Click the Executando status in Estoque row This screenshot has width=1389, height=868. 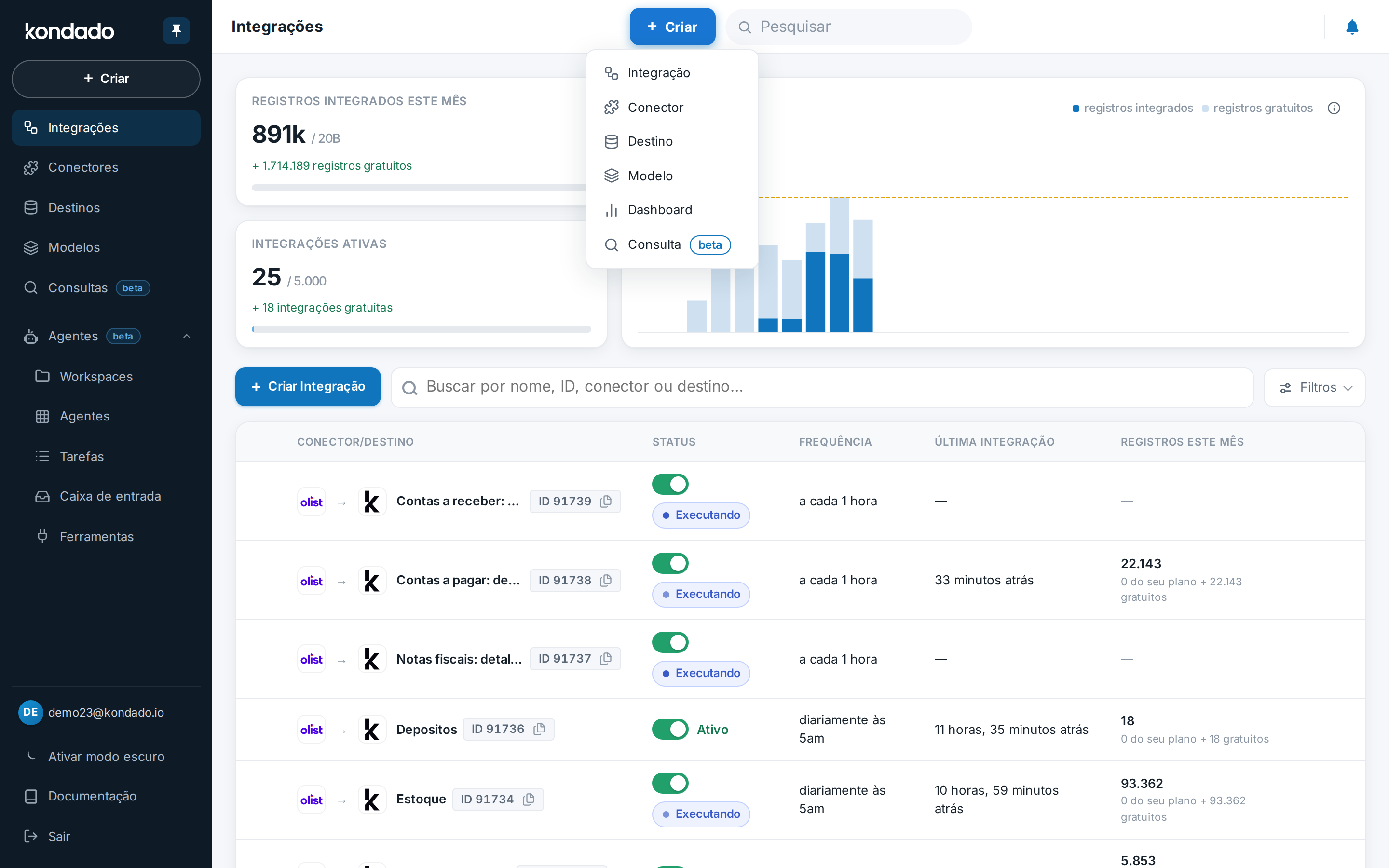tap(701, 814)
